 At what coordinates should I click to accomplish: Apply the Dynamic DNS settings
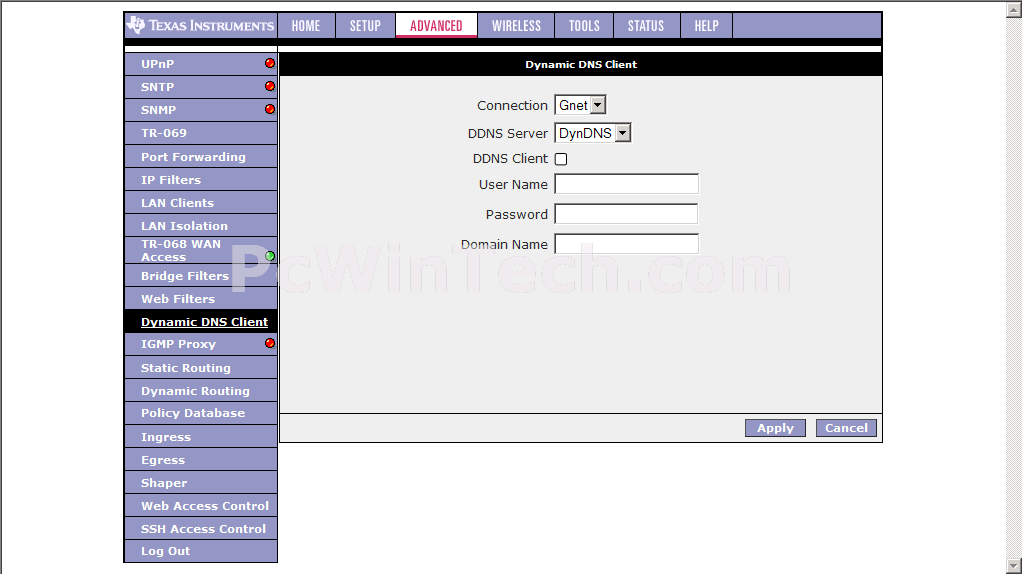776,428
